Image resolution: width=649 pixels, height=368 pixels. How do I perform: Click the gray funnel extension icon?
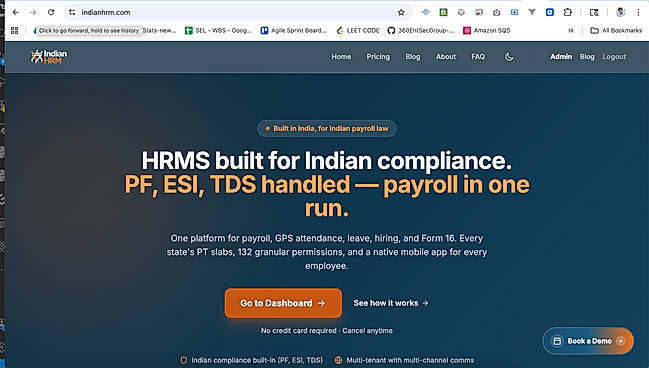(532, 12)
